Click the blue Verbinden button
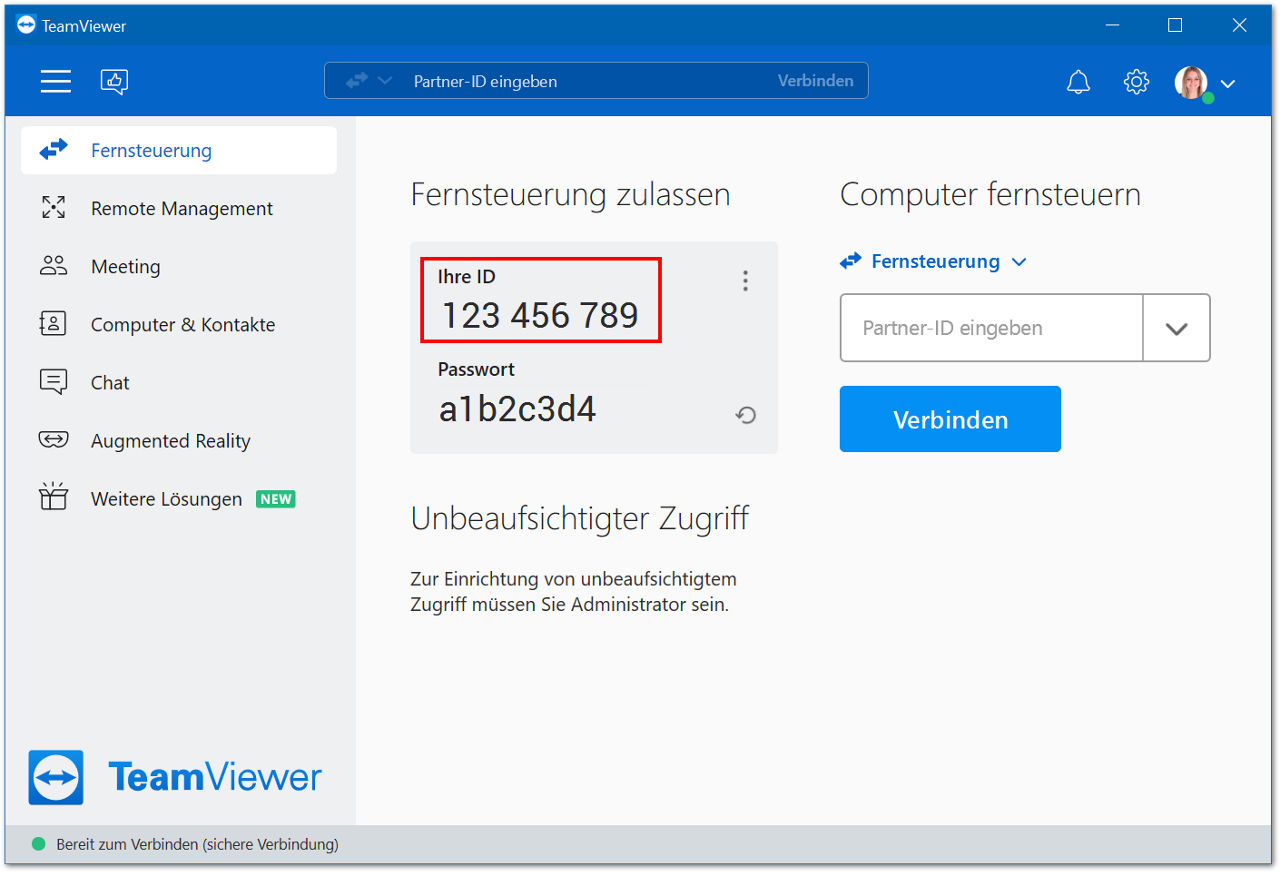The width and height of the screenshot is (1280, 873). click(950, 419)
